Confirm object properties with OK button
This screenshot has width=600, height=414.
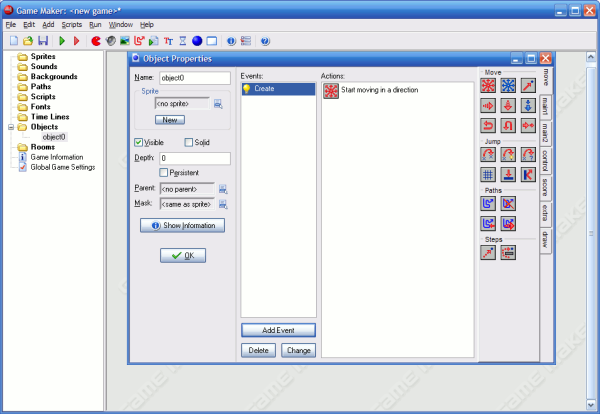183,255
